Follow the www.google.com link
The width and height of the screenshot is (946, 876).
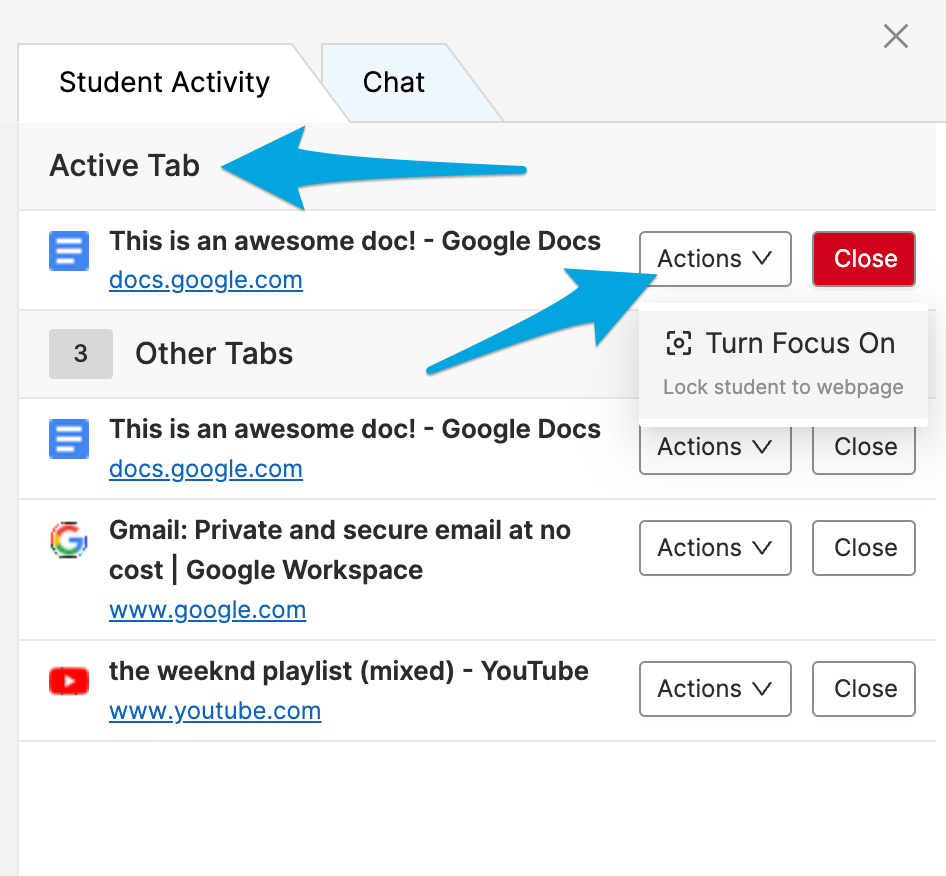(207, 610)
